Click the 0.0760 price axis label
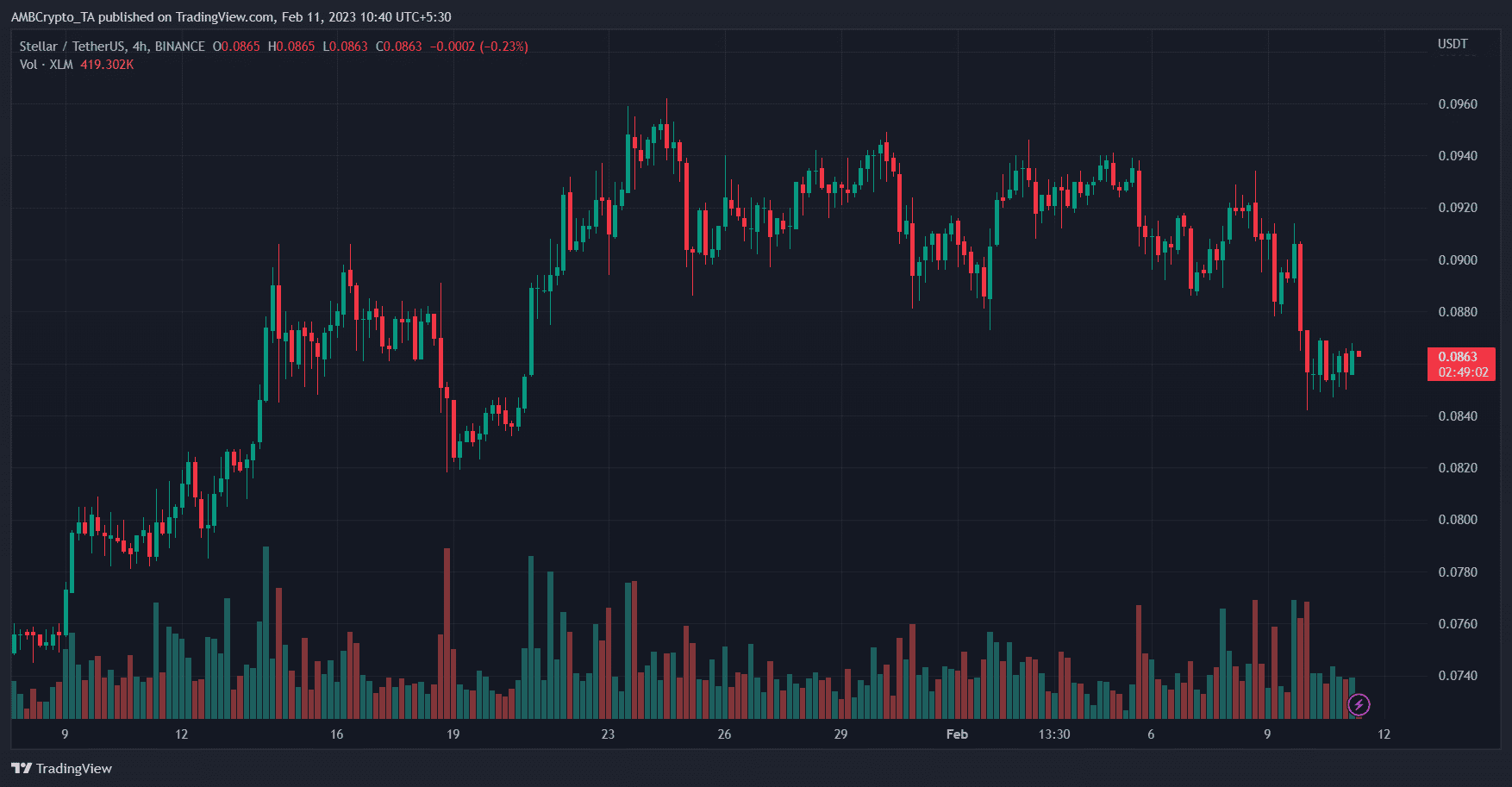This screenshot has height=787, width=1512. (1458, 624)
